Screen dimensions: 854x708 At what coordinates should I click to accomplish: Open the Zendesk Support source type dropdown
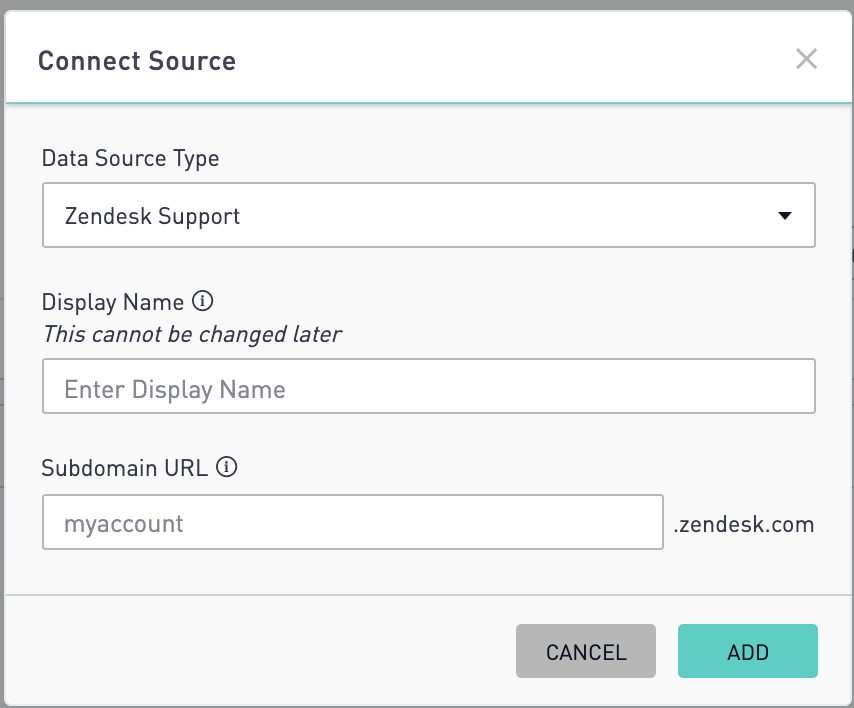tap(429, 215)
